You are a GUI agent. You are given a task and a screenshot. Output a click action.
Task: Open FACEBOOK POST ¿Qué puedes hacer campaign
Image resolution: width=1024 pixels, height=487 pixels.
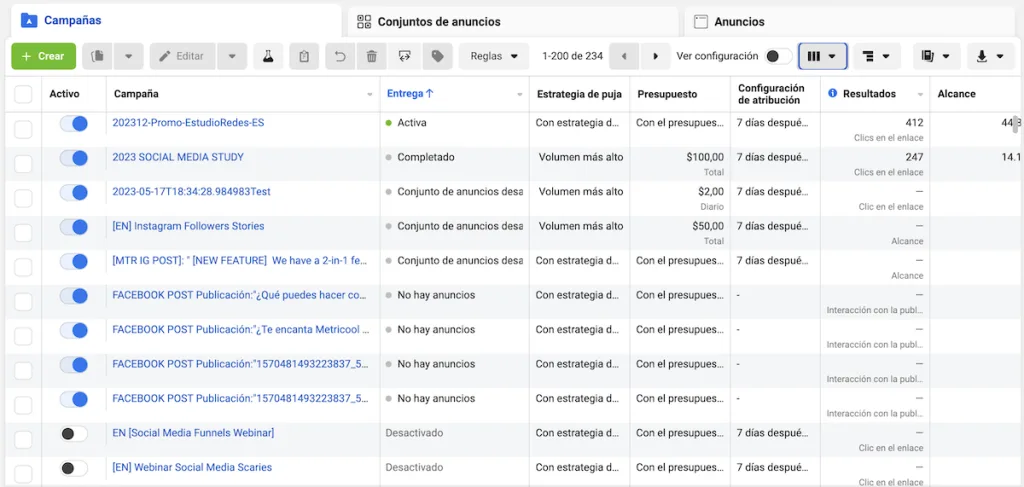tap(239, 295)
